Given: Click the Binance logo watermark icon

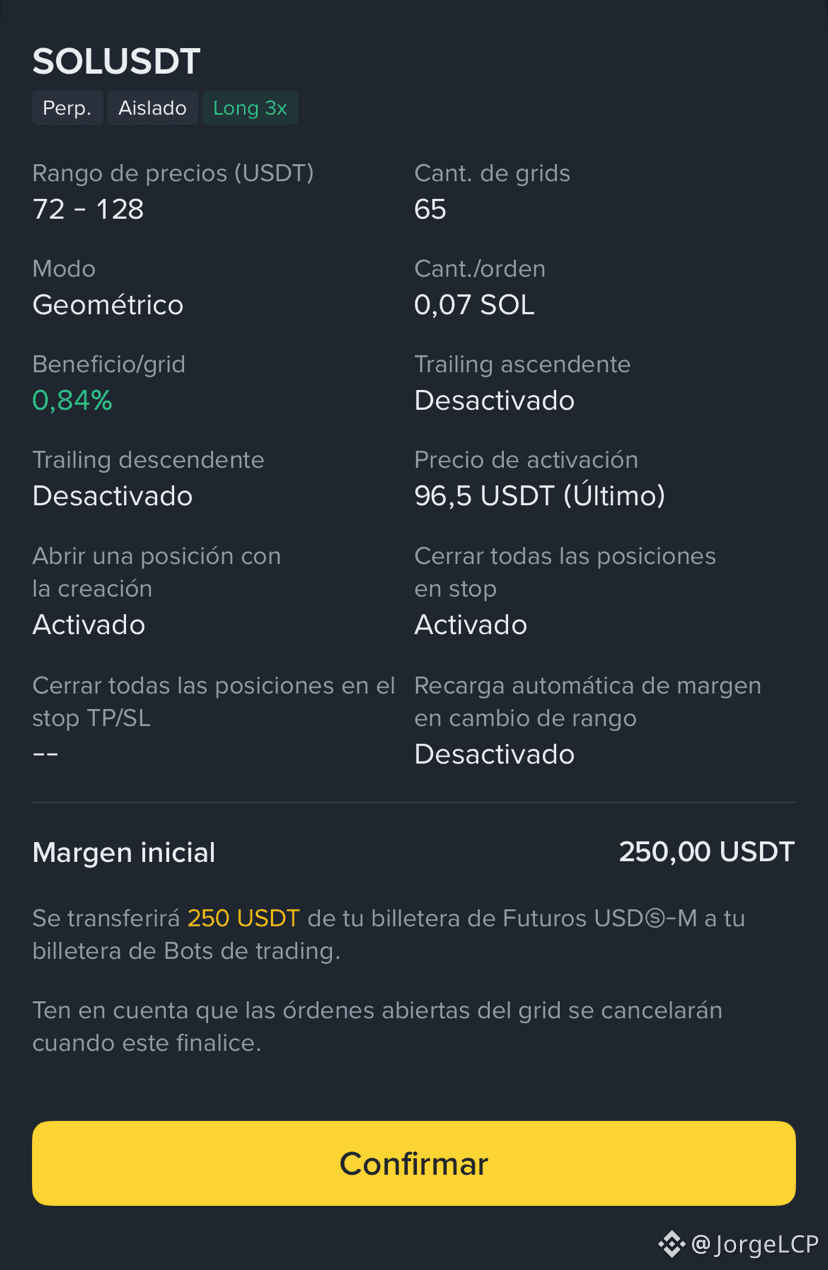Looking at the screenshot, I should point(671,1244).
